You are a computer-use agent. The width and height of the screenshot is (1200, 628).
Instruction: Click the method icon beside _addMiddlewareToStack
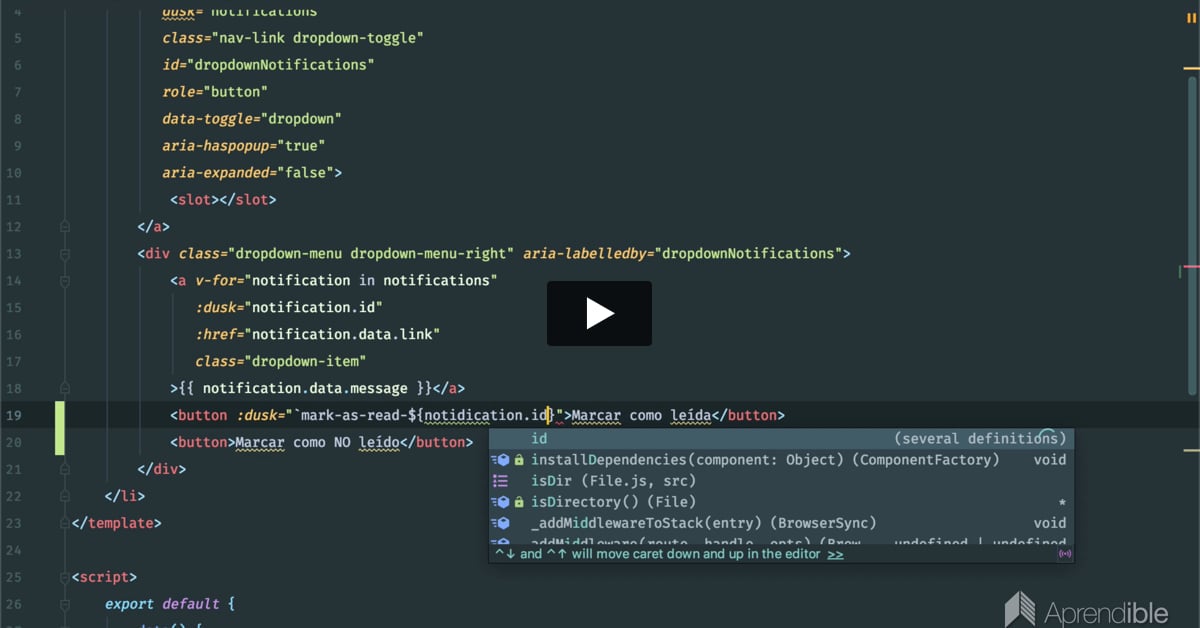pyautogui.click(x=500, y=523)
